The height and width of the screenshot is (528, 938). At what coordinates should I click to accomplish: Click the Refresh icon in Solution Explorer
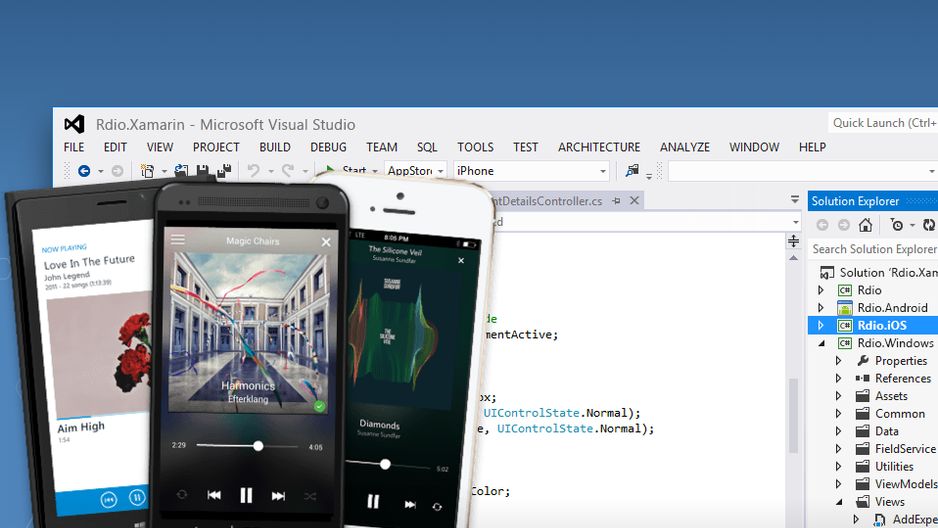click(x=928, y=225)
